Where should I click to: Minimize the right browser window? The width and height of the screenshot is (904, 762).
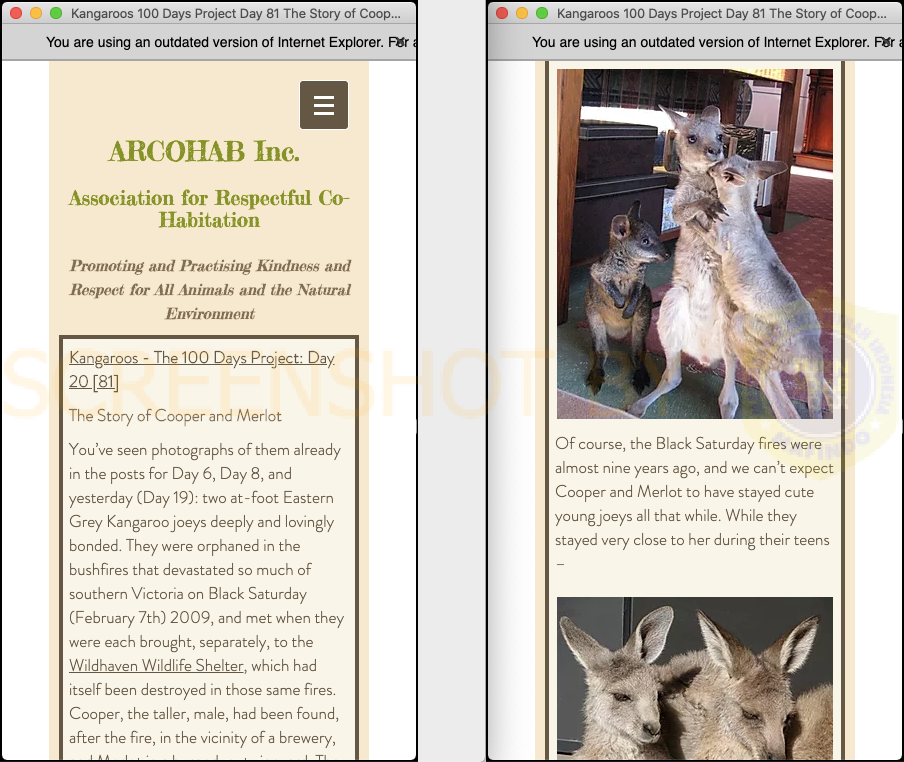point(522,13)
